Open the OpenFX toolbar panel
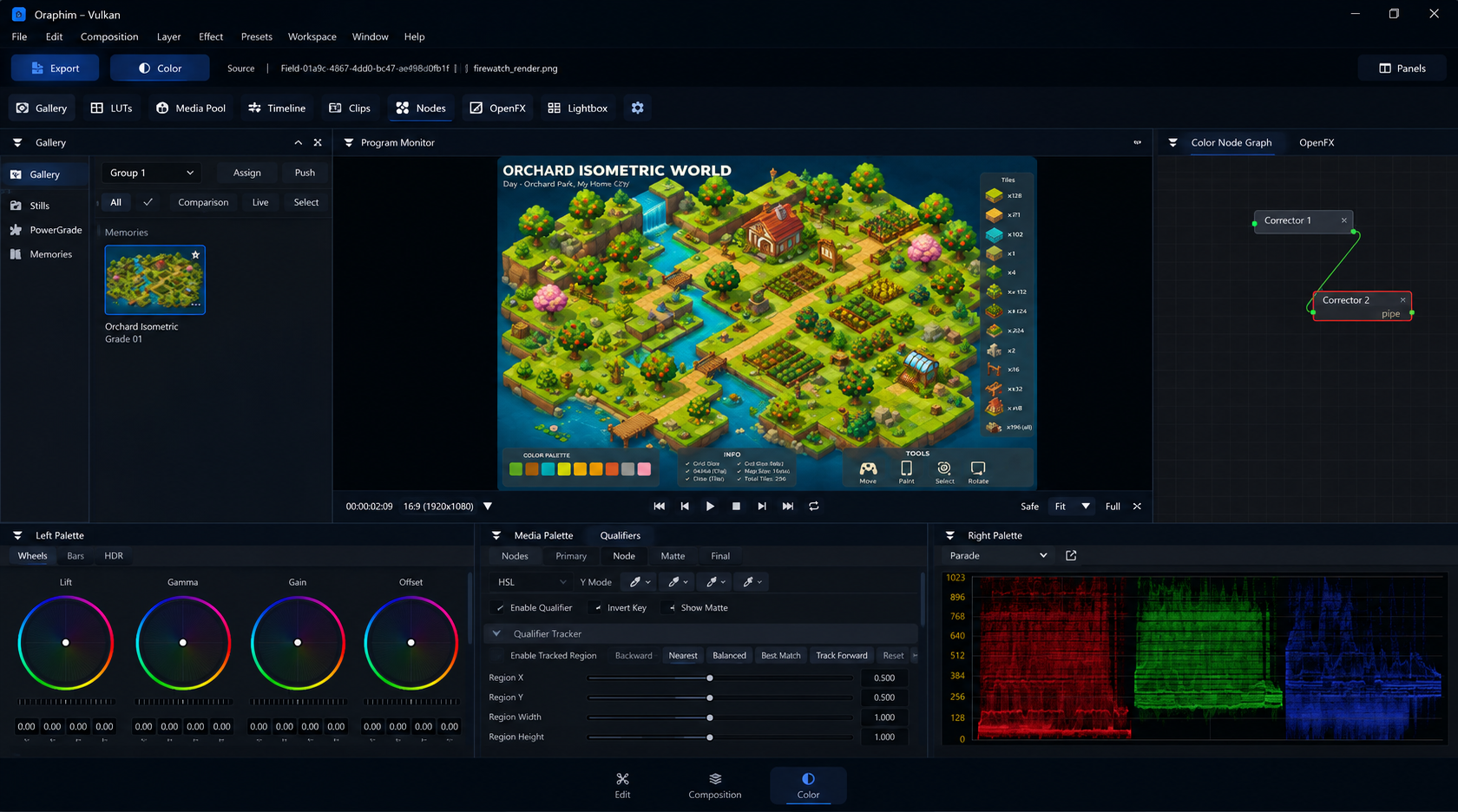The width and height of the screenshot is (1458, 812). point(498,108)
